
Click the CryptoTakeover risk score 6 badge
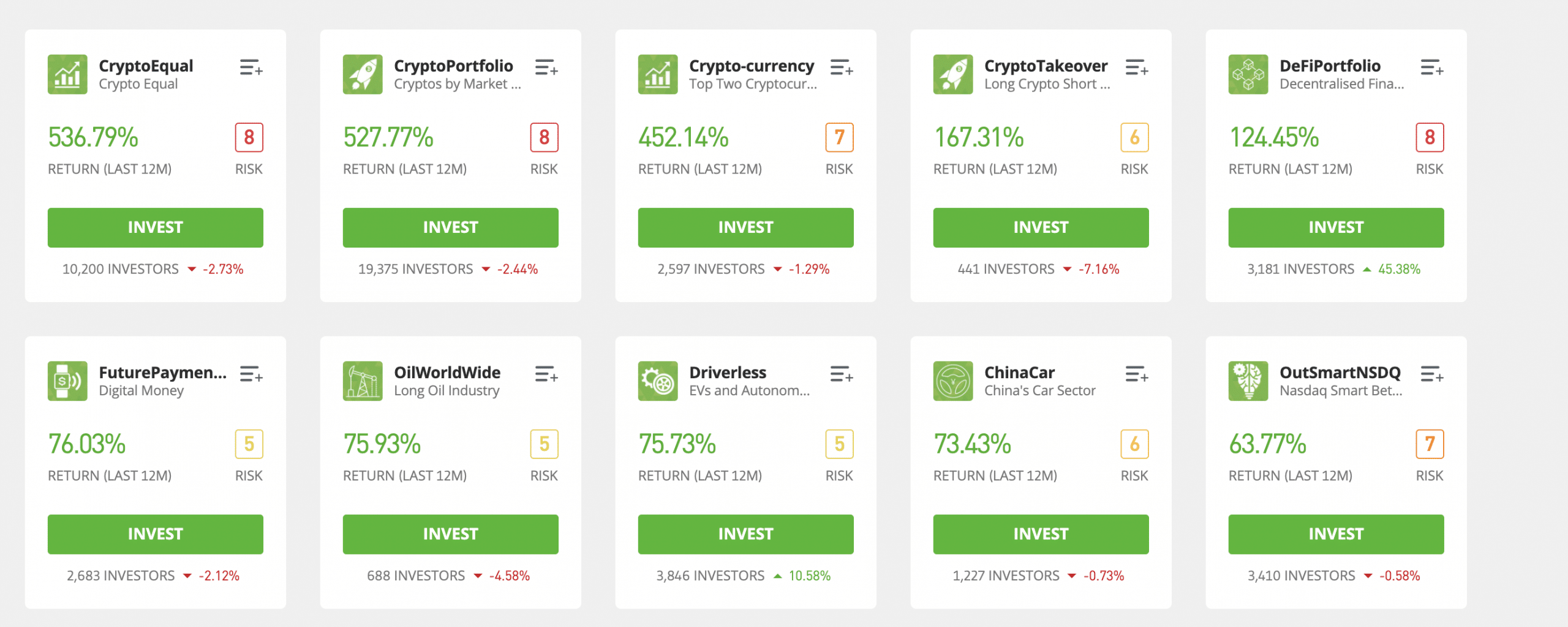(x=1134, y=137)
